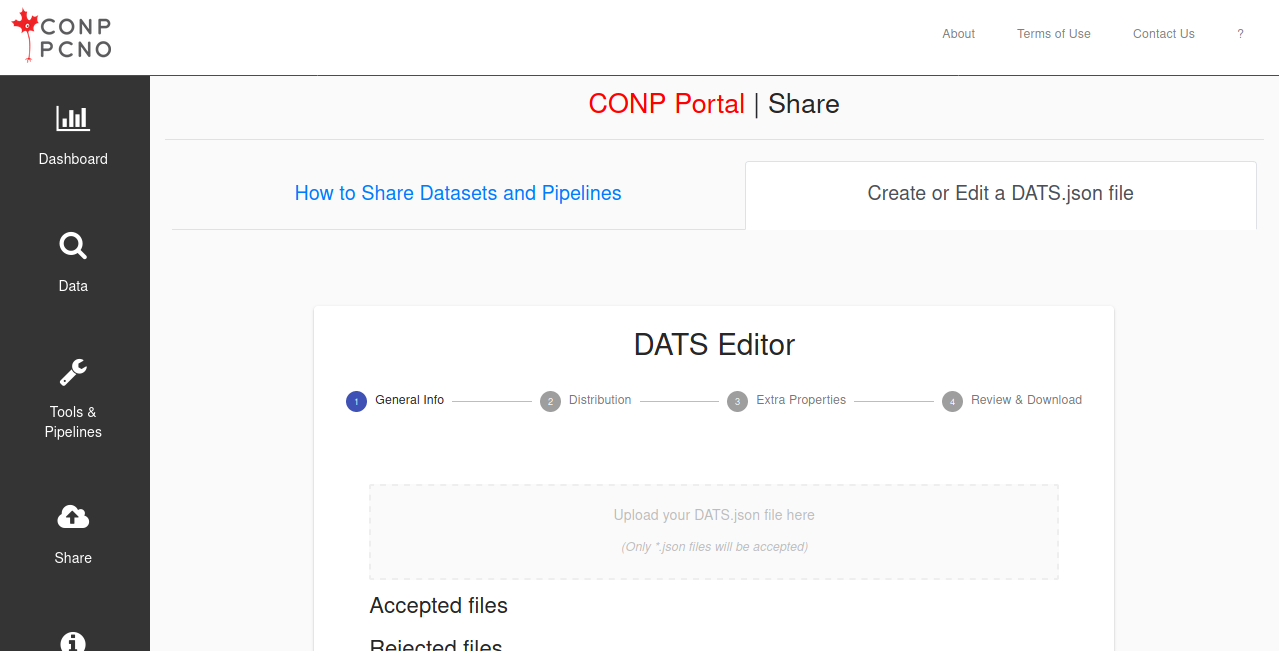
Task: Open the Create or Edit a DATS.json tab
Action: (1000, 193)
